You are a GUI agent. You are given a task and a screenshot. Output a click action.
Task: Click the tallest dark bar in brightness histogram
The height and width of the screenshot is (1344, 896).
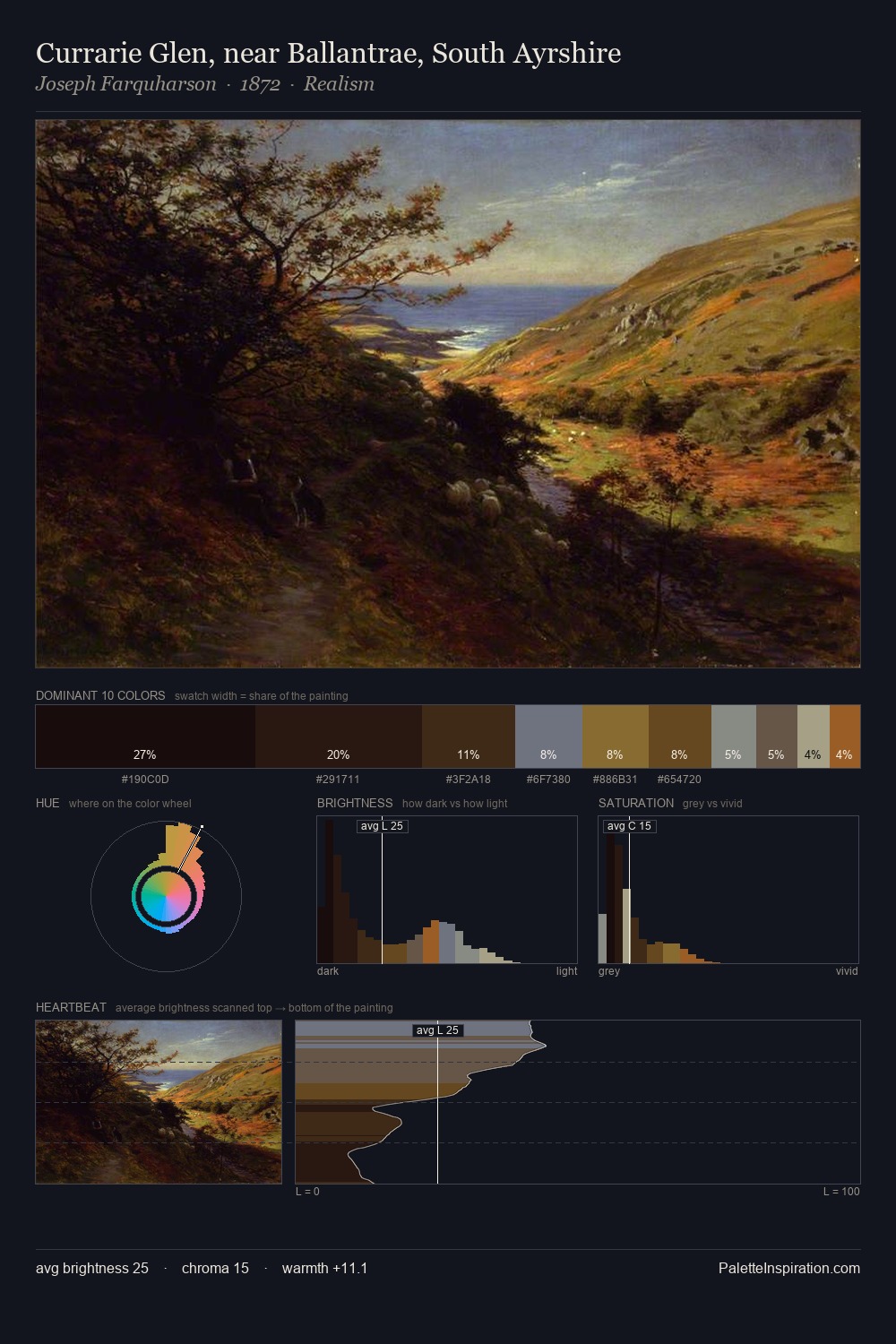coord(329,892)
